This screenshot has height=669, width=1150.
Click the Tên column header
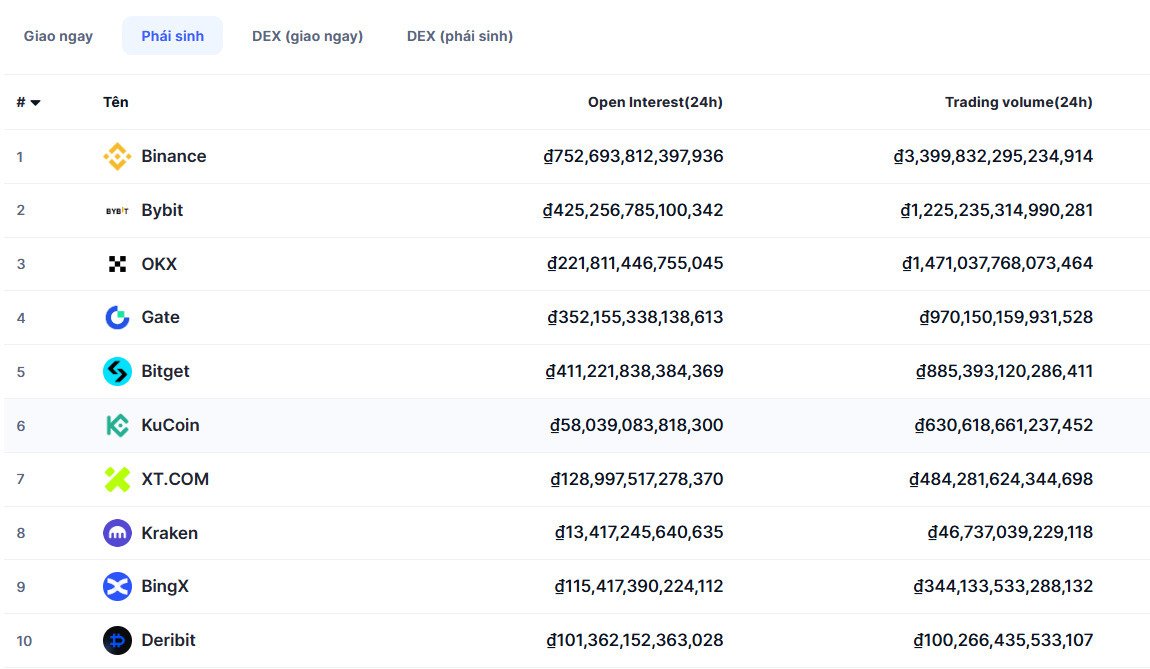(115, 102)
